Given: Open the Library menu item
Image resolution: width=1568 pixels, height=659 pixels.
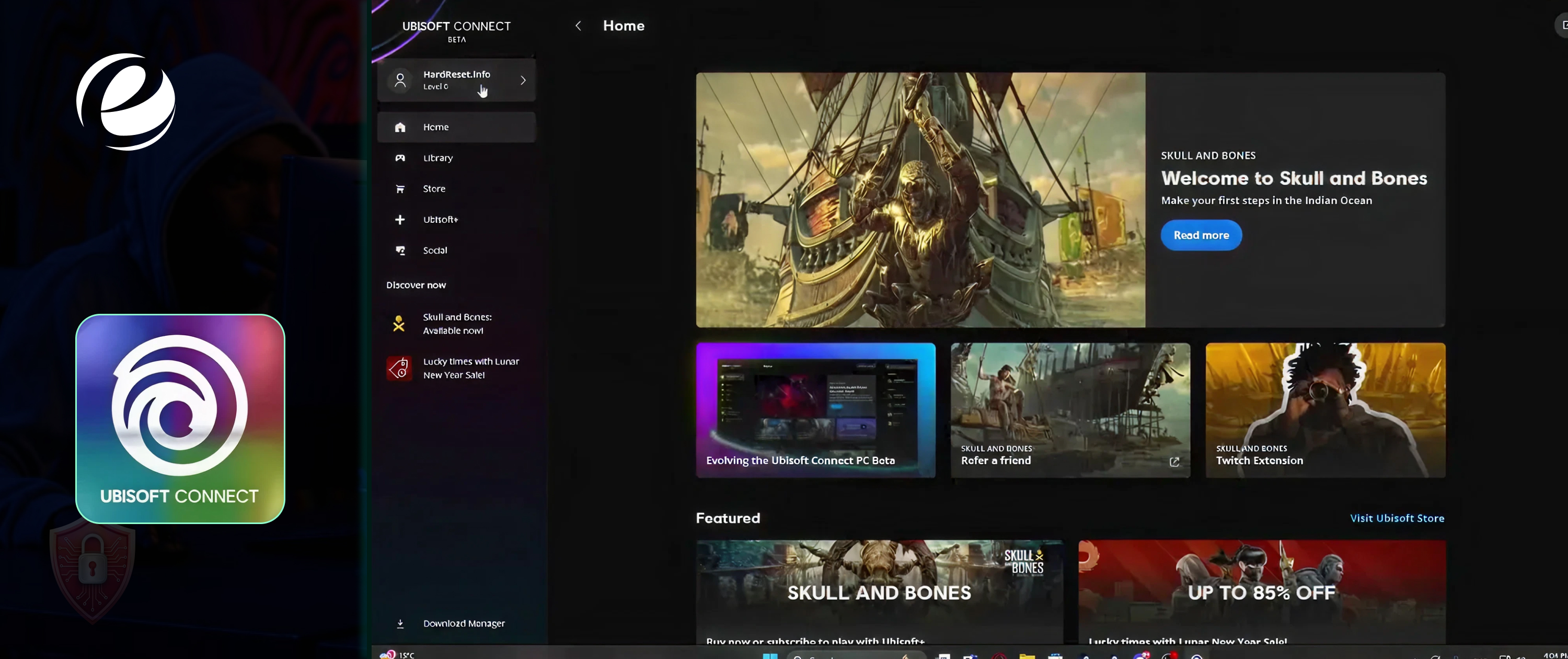Looking at the screenshot, I should tap(437, 158).
